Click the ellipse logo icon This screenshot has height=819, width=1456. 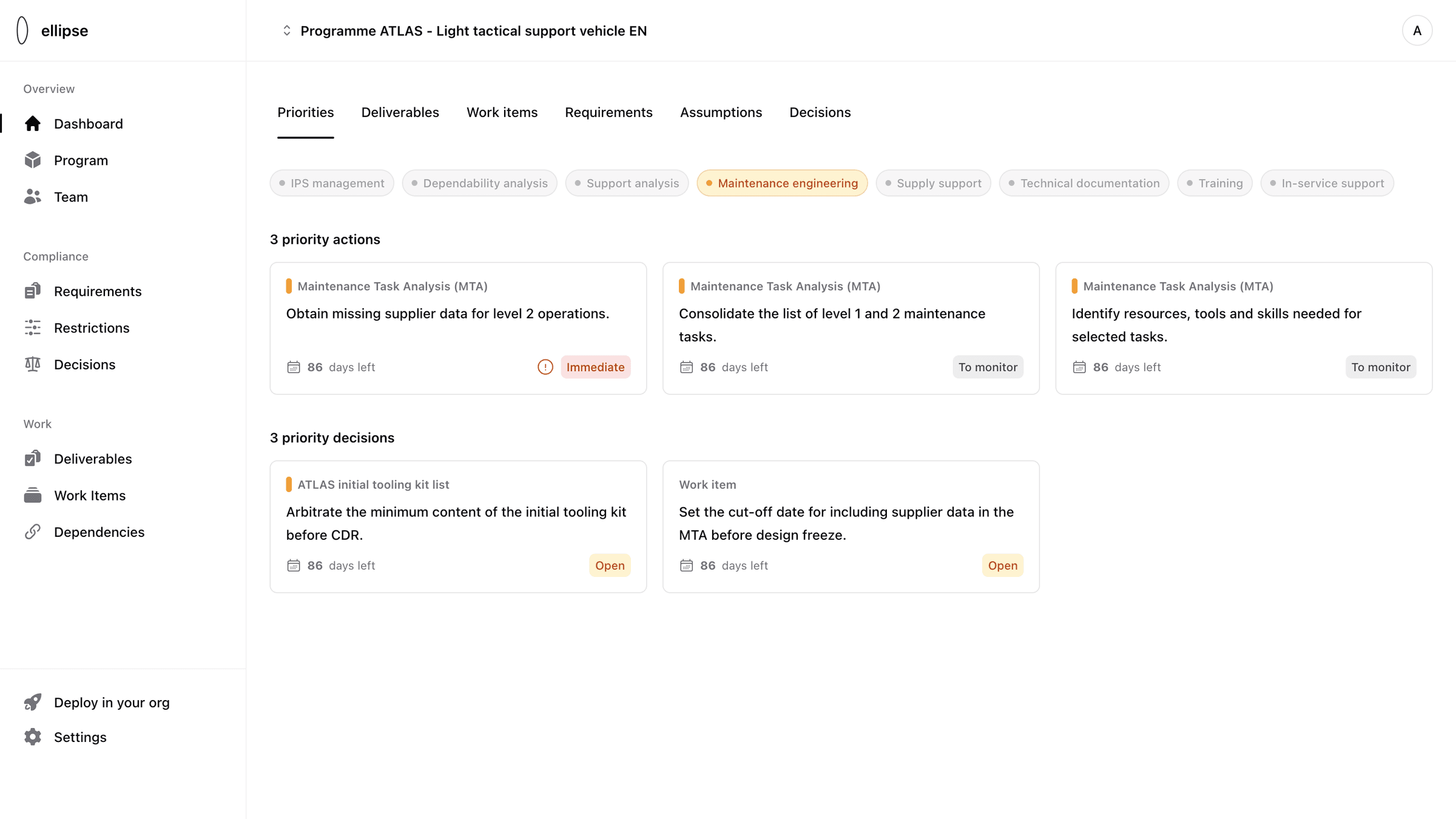tap(22, 30)
